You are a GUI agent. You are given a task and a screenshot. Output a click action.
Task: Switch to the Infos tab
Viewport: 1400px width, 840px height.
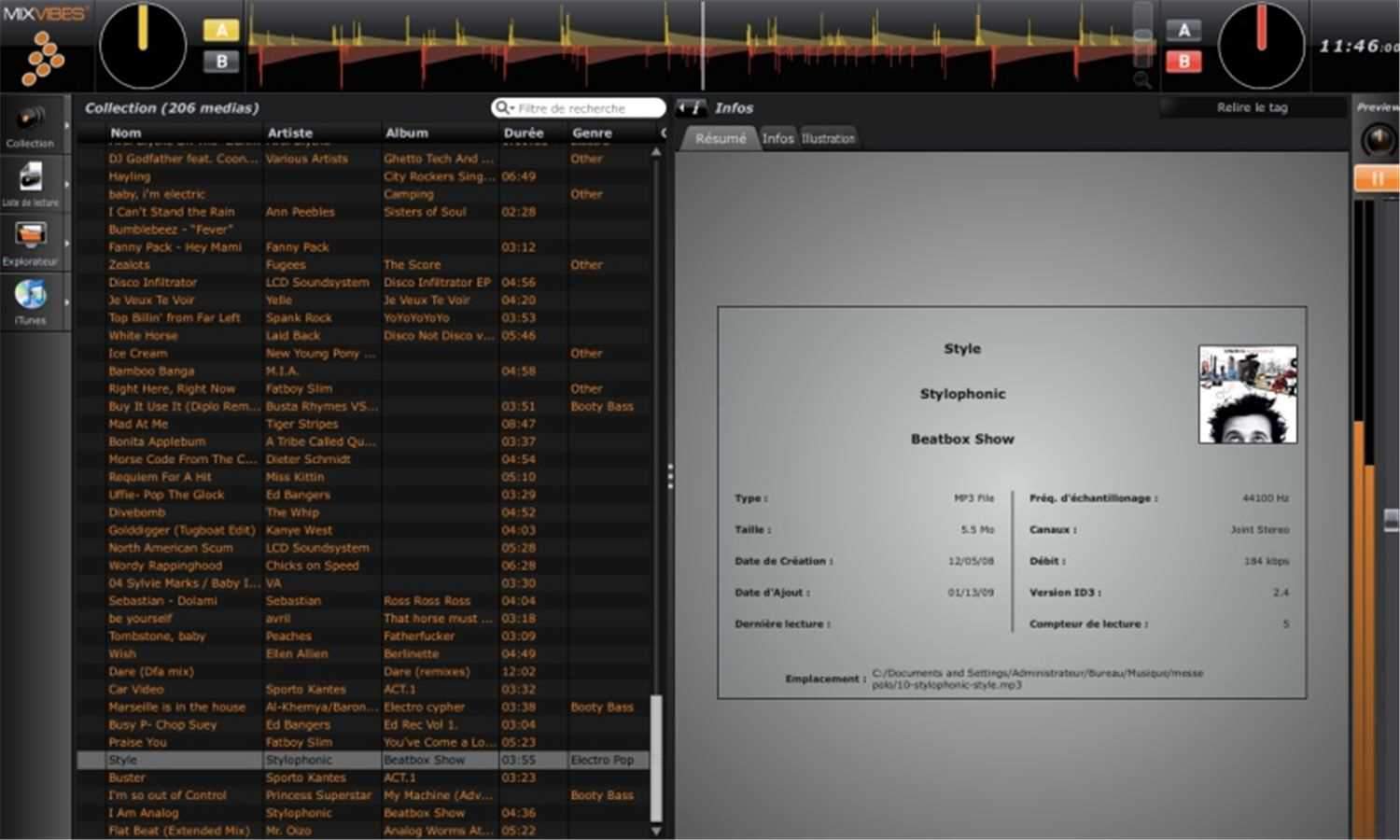point(777,138)
